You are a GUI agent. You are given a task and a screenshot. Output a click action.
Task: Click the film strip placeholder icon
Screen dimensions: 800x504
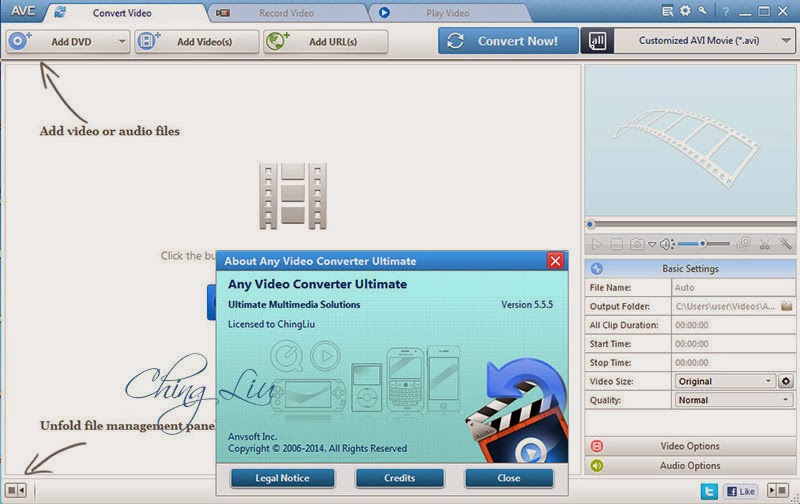click(x=293, y=196)
